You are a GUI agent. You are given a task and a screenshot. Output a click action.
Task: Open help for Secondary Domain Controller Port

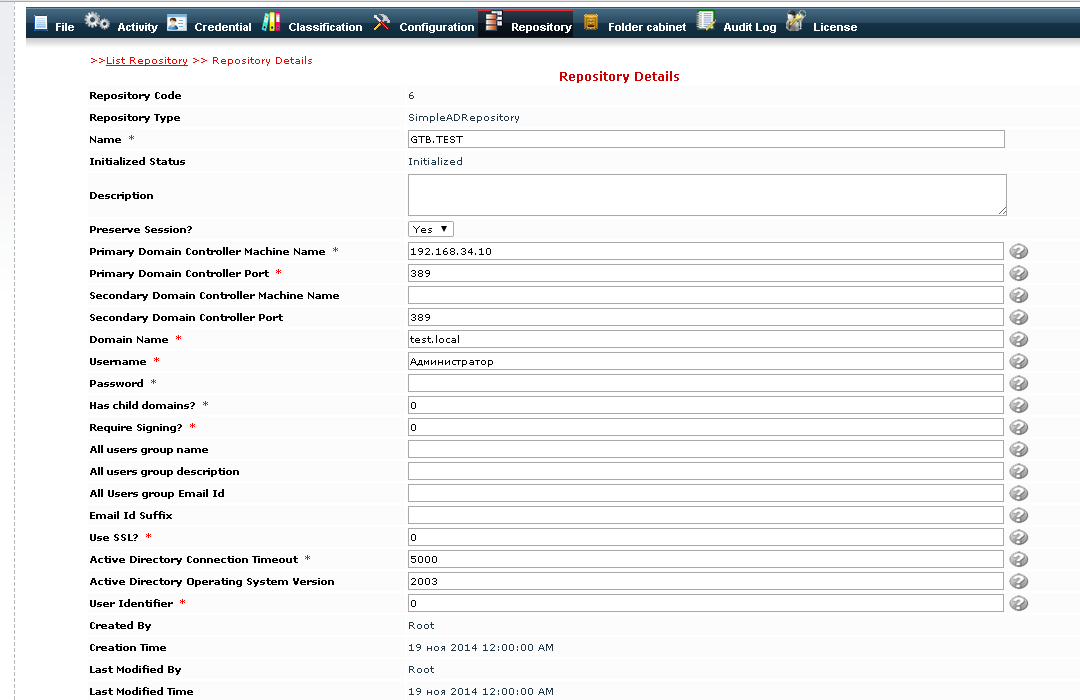1019,318
